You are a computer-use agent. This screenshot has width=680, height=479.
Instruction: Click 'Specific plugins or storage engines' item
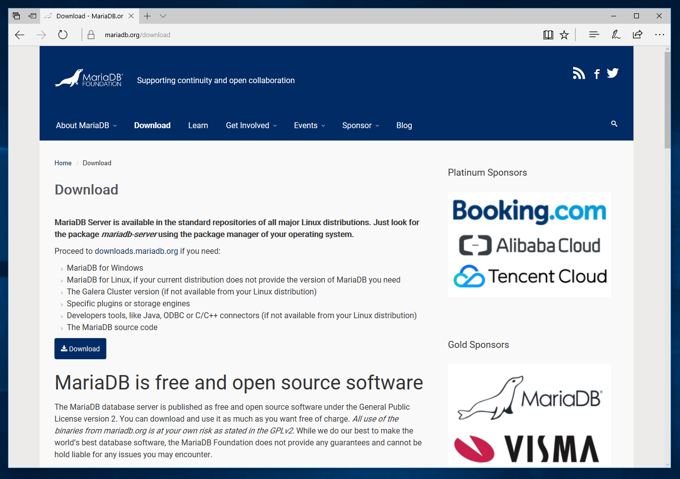(128, 303)
